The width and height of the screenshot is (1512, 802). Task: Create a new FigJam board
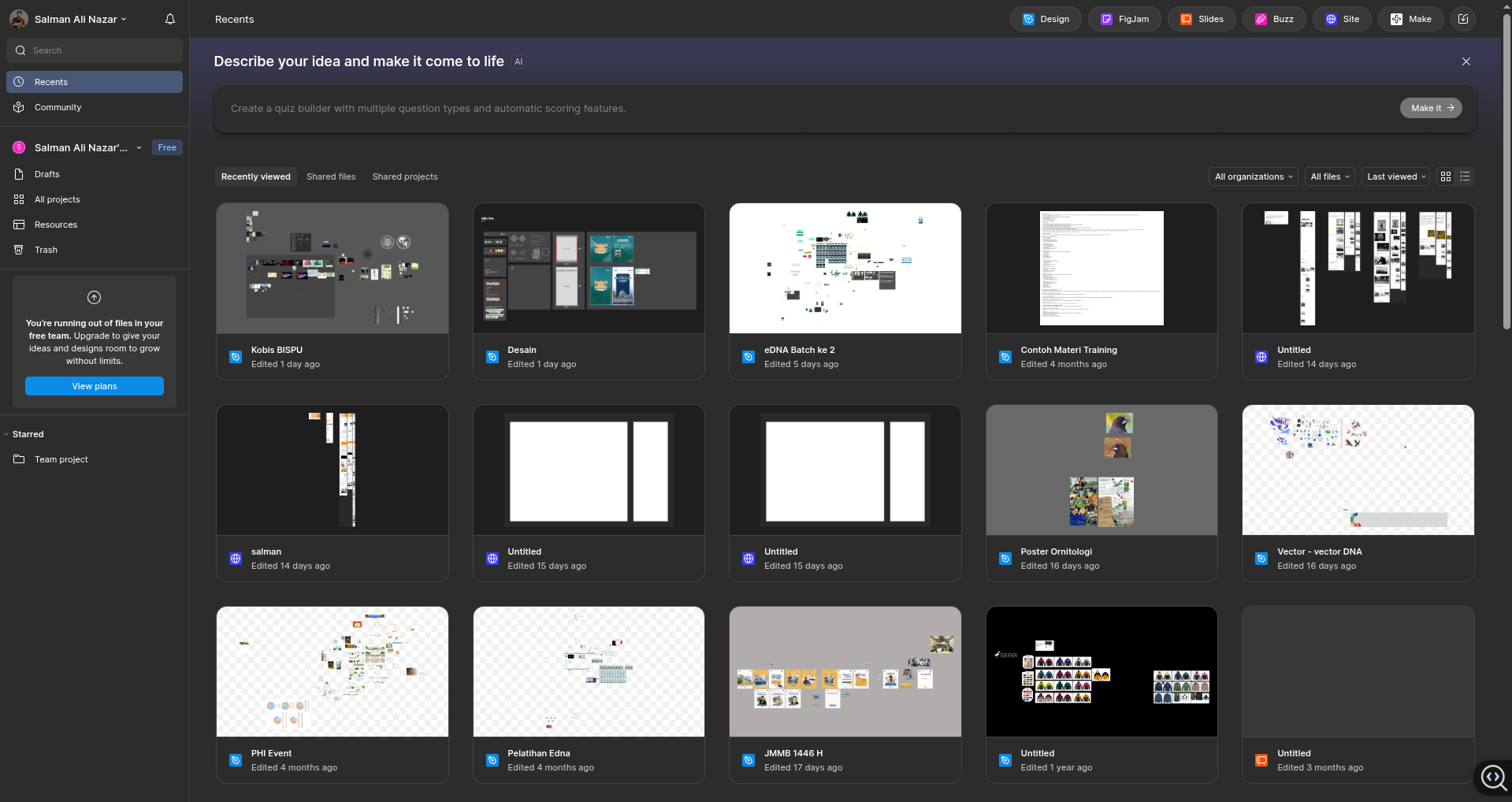[1124, 18]
